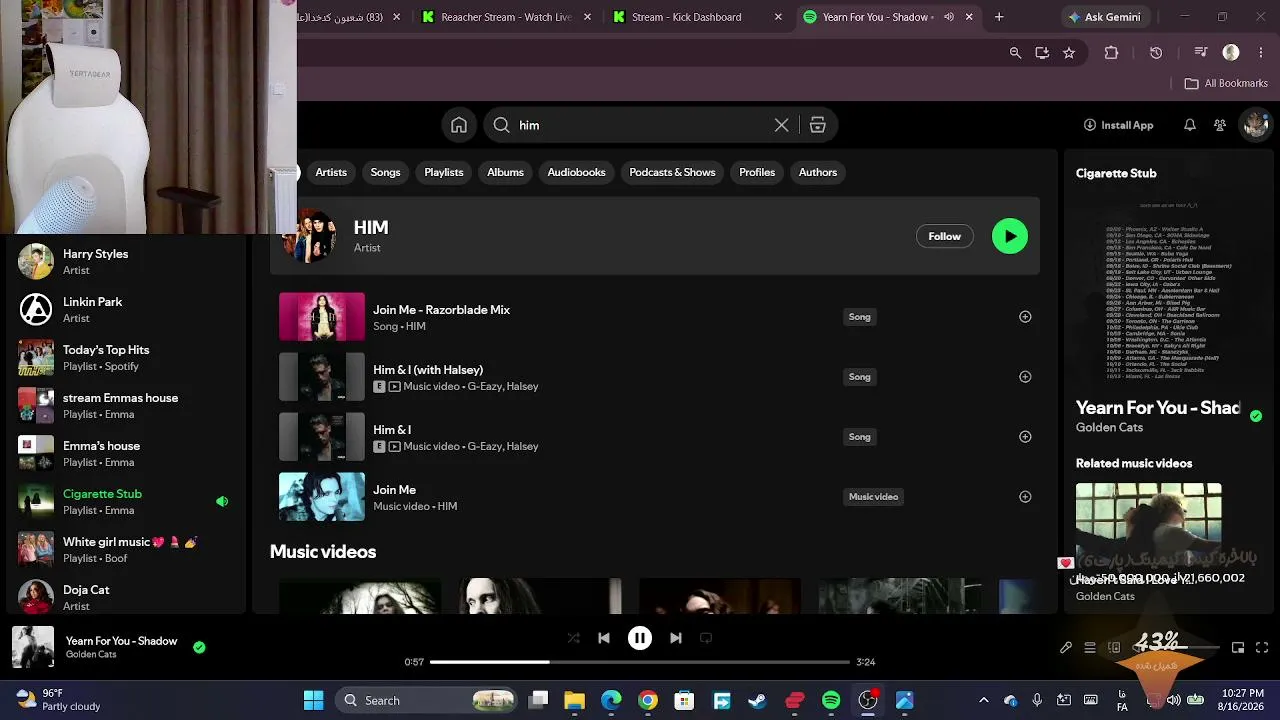Click the 'him' search input field
Image resolution: width=1280 pixels, height=720 pixels.
pos(640,125)
